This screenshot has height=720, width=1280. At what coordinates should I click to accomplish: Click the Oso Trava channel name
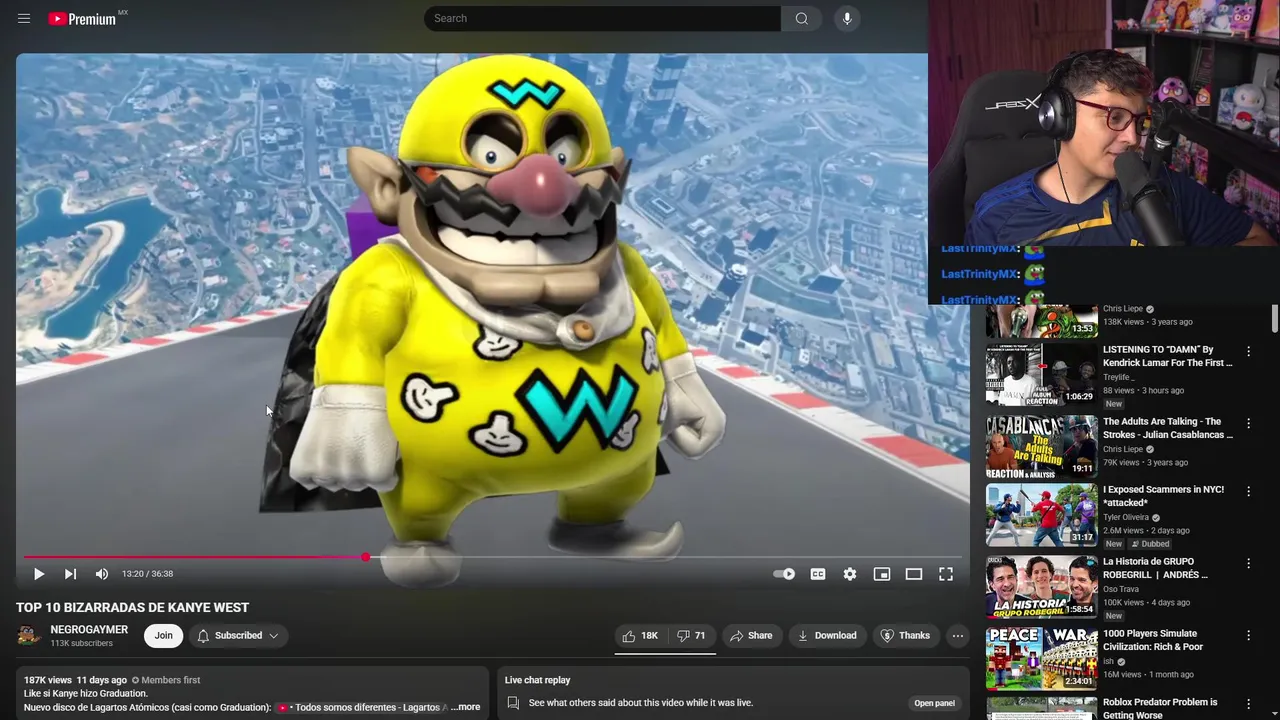pyautogui.click(x=1121, y=589)
